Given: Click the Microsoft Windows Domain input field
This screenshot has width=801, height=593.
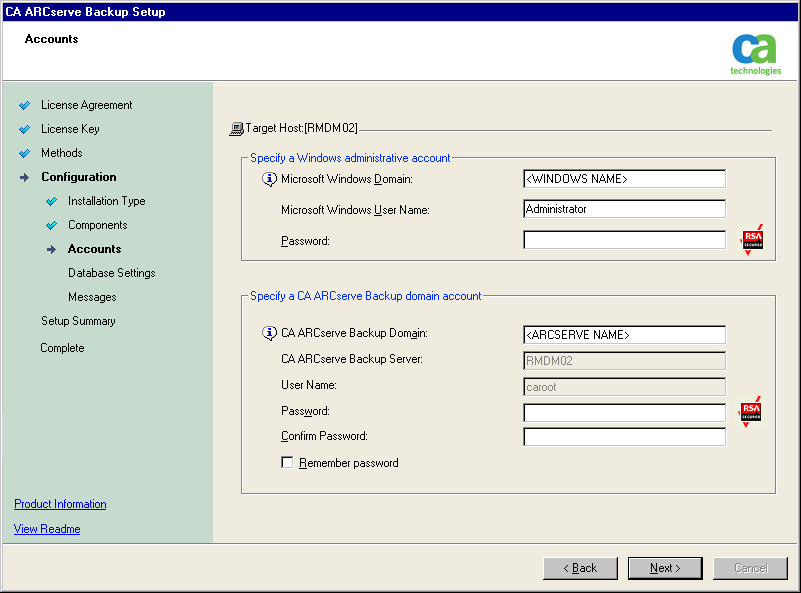Looking at the screenshot, I should (624, 179).
